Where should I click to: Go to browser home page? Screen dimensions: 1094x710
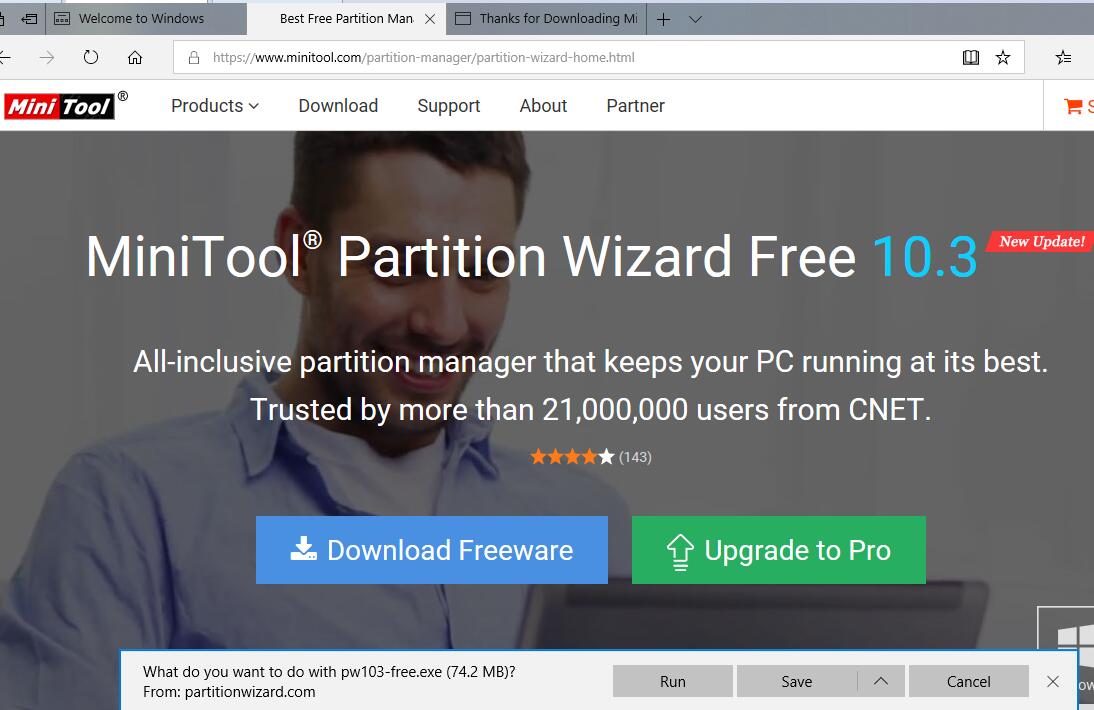click(135, 58)
